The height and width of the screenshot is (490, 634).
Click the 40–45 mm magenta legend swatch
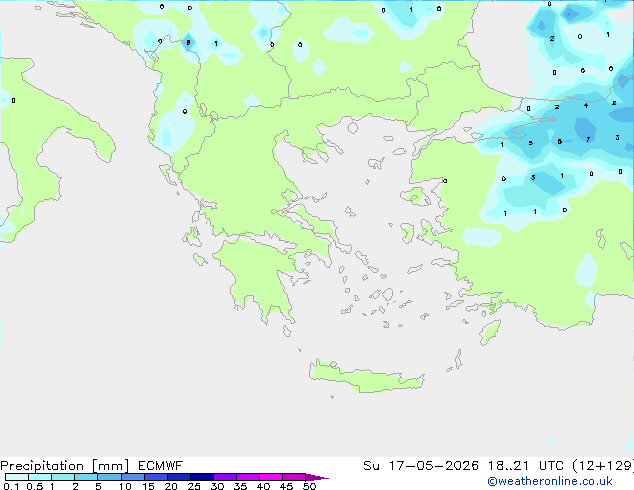[271, 477]
